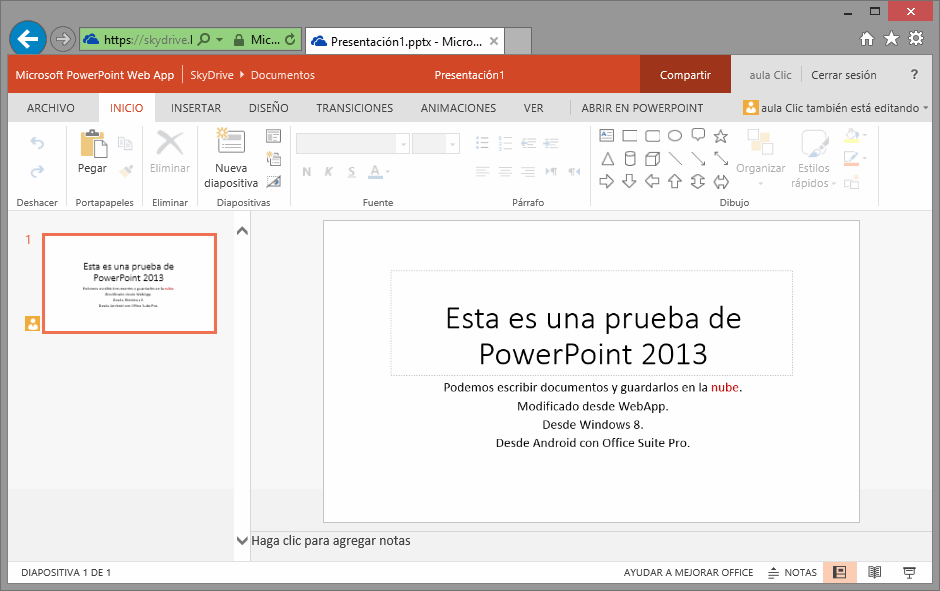
Task: Open the font size dropdown
Action: 452,142
